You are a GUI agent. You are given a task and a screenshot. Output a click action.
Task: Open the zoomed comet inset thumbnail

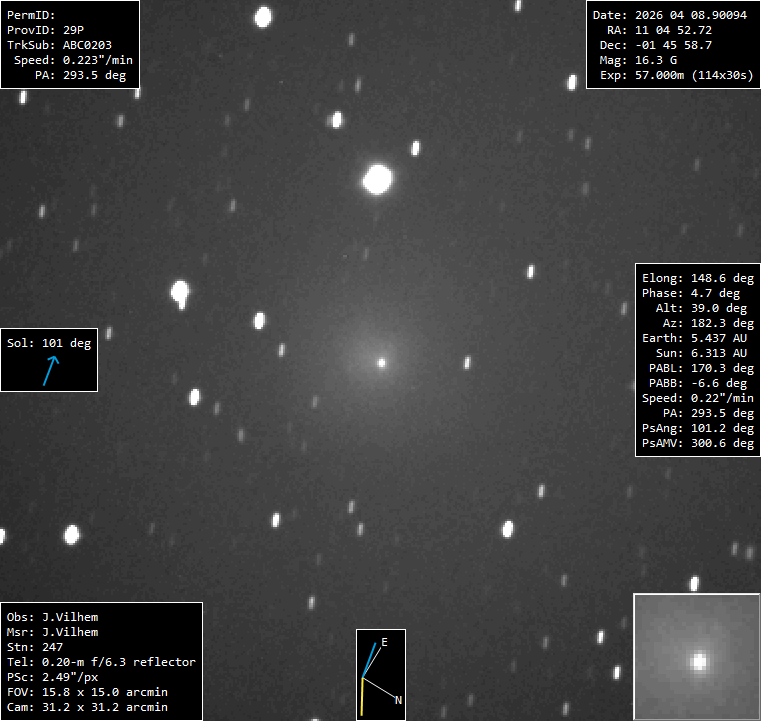[x=696, y=656]
